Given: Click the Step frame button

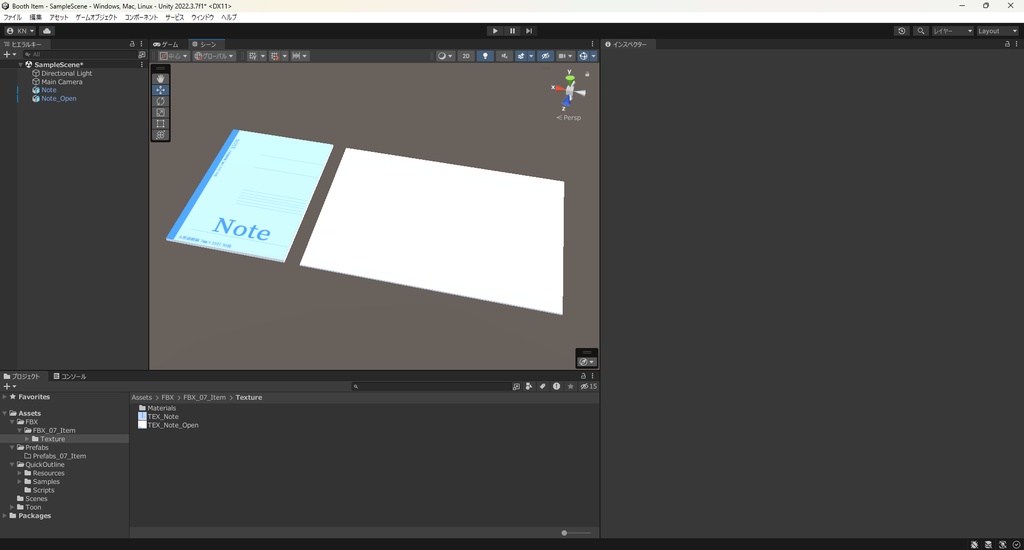Looking at the screenshot, I should 529,31.
